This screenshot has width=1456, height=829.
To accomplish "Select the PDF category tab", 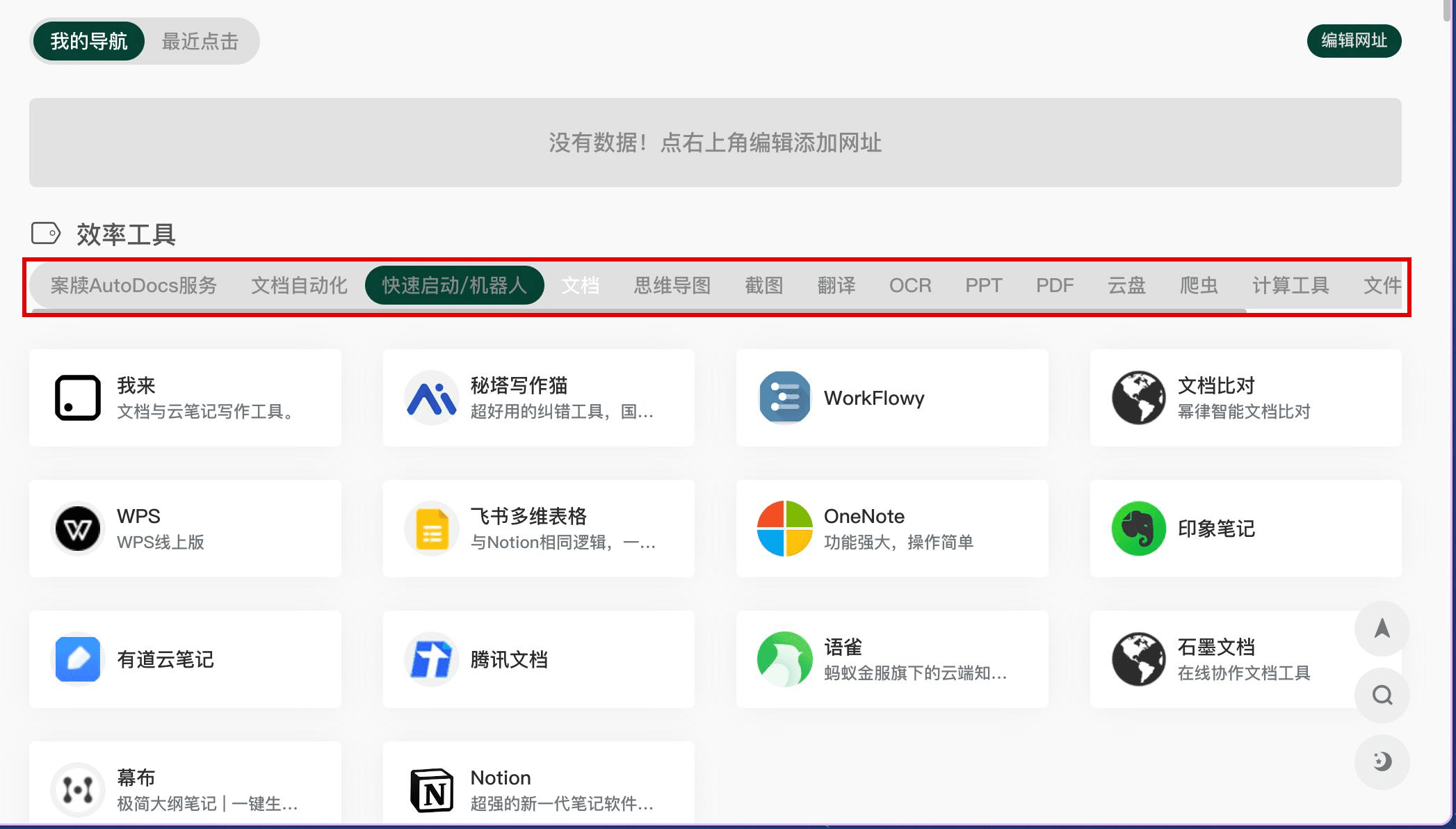I will (1055, 285).
